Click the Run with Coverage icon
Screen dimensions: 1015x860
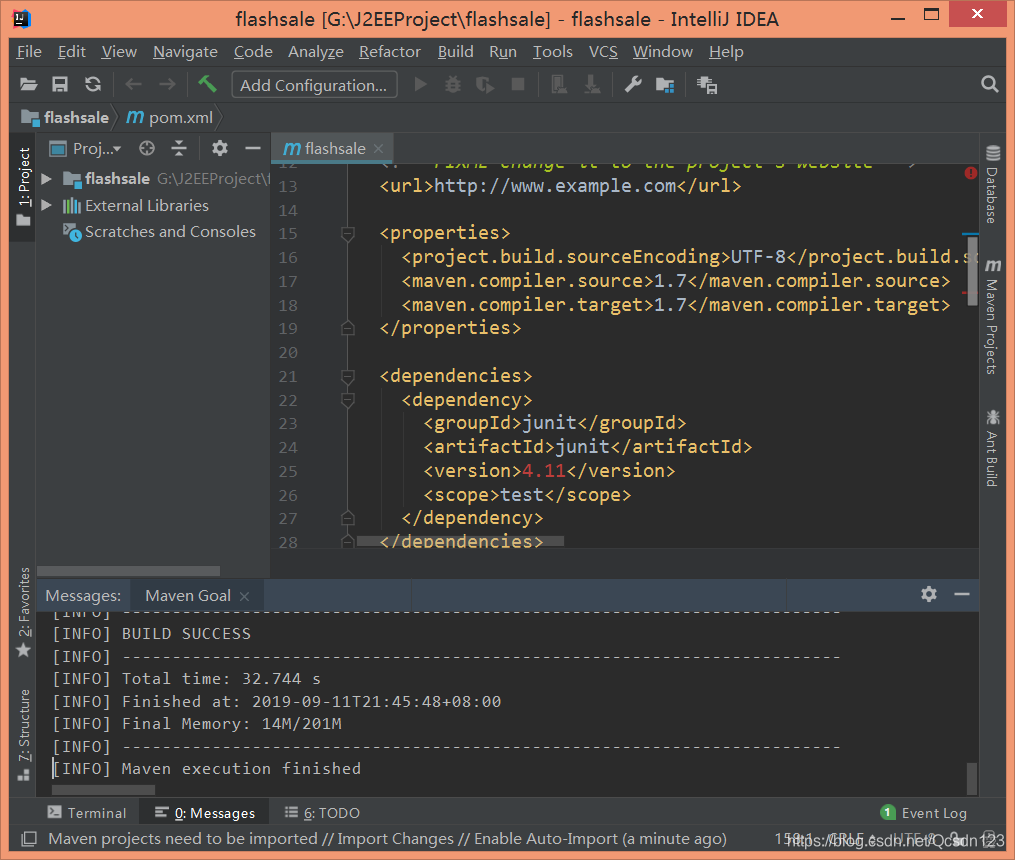click(x=485, y=85)
